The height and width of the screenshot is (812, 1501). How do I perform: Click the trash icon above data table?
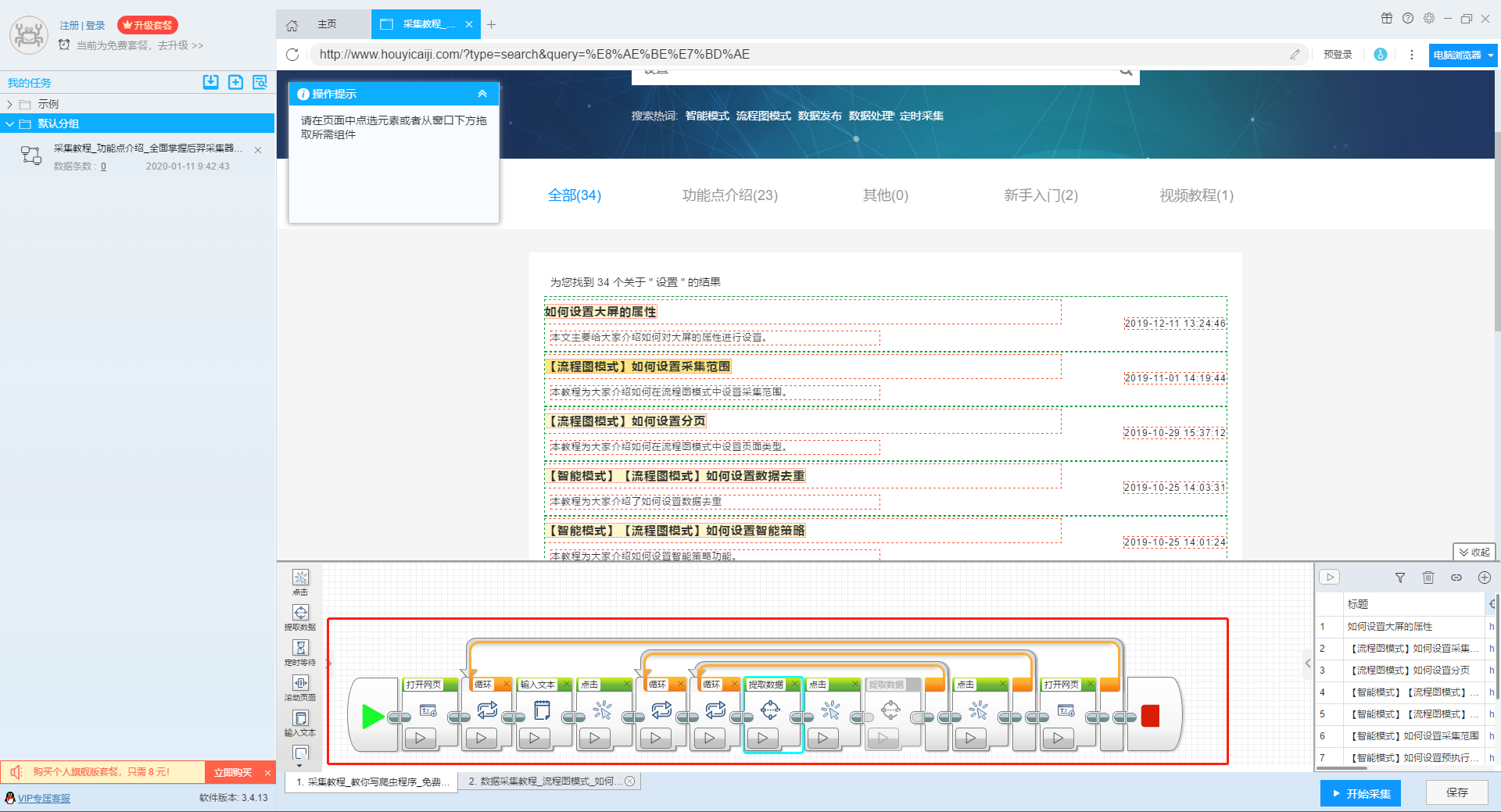point(1428,578)
